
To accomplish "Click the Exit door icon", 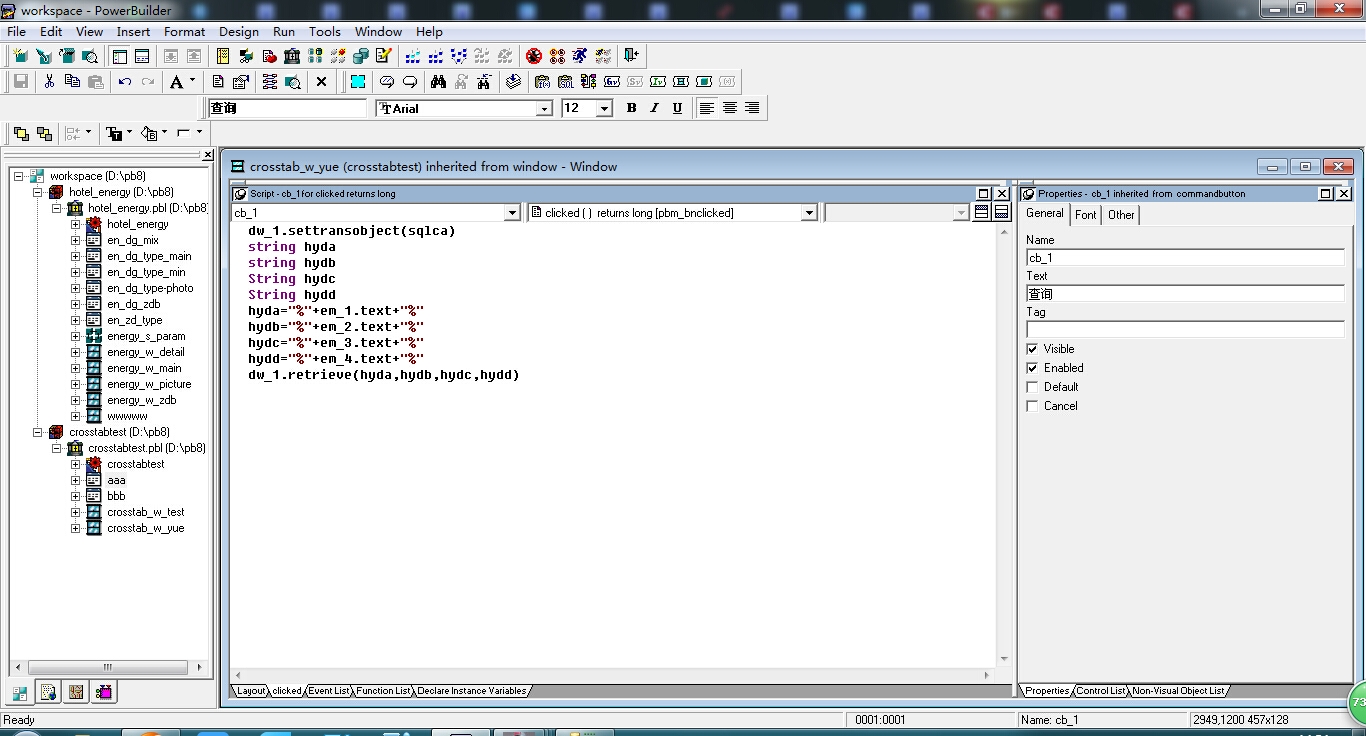I will pyautogui.click(x=631, y=56).
